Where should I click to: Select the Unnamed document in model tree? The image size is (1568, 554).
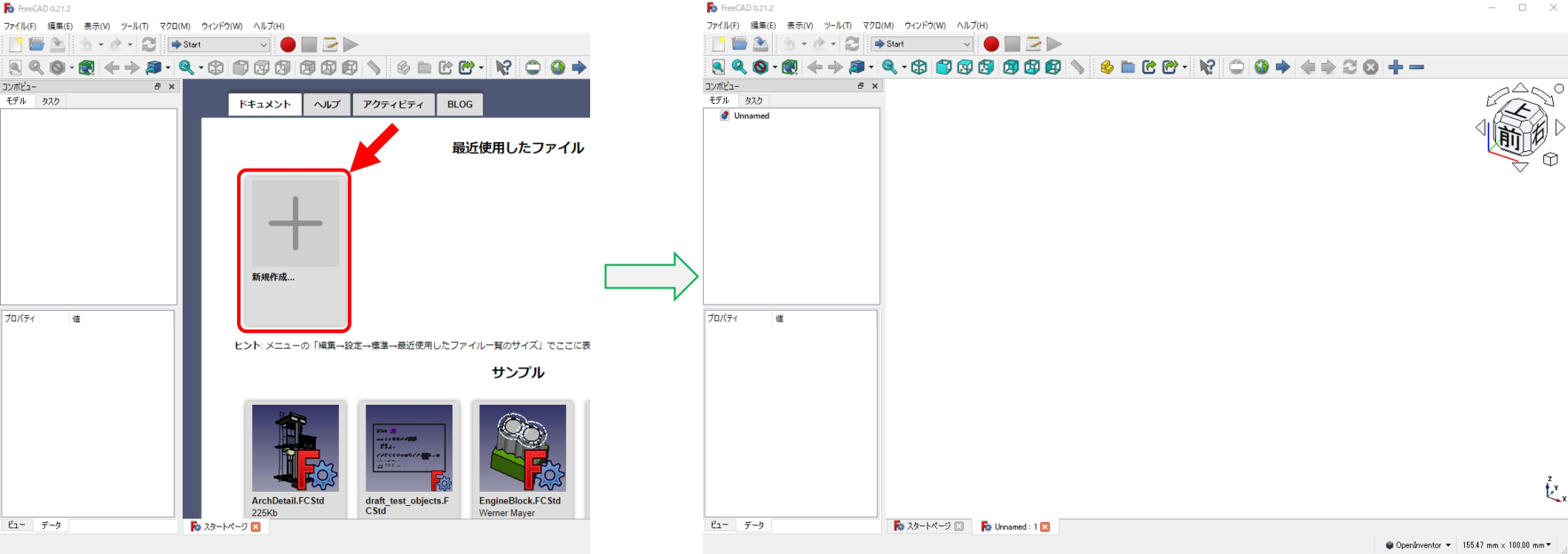[751, 116]
